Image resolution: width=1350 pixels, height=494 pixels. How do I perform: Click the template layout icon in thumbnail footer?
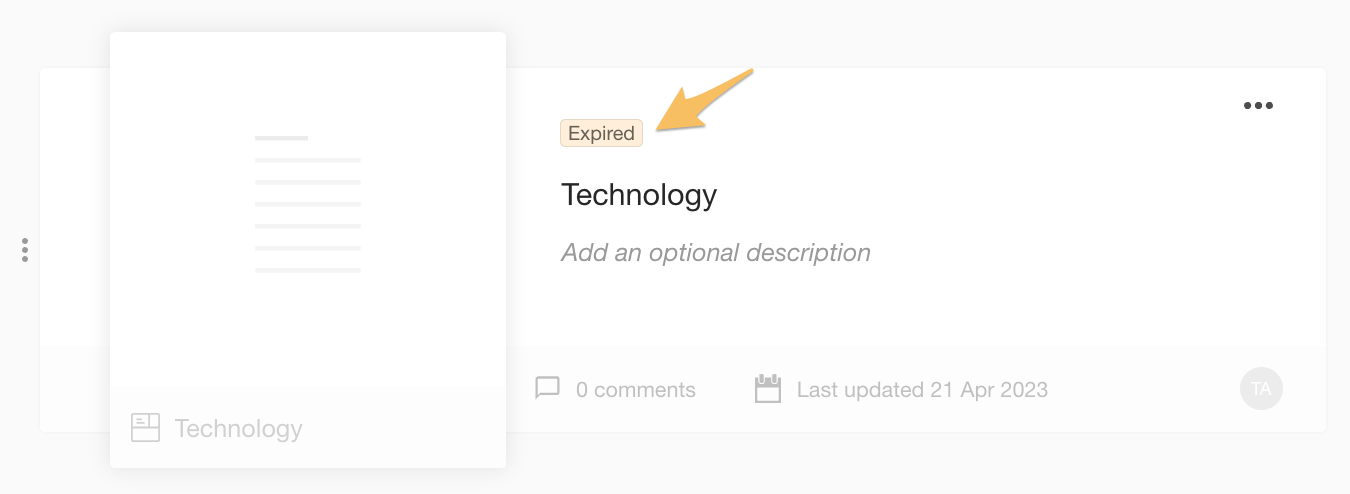146,428
